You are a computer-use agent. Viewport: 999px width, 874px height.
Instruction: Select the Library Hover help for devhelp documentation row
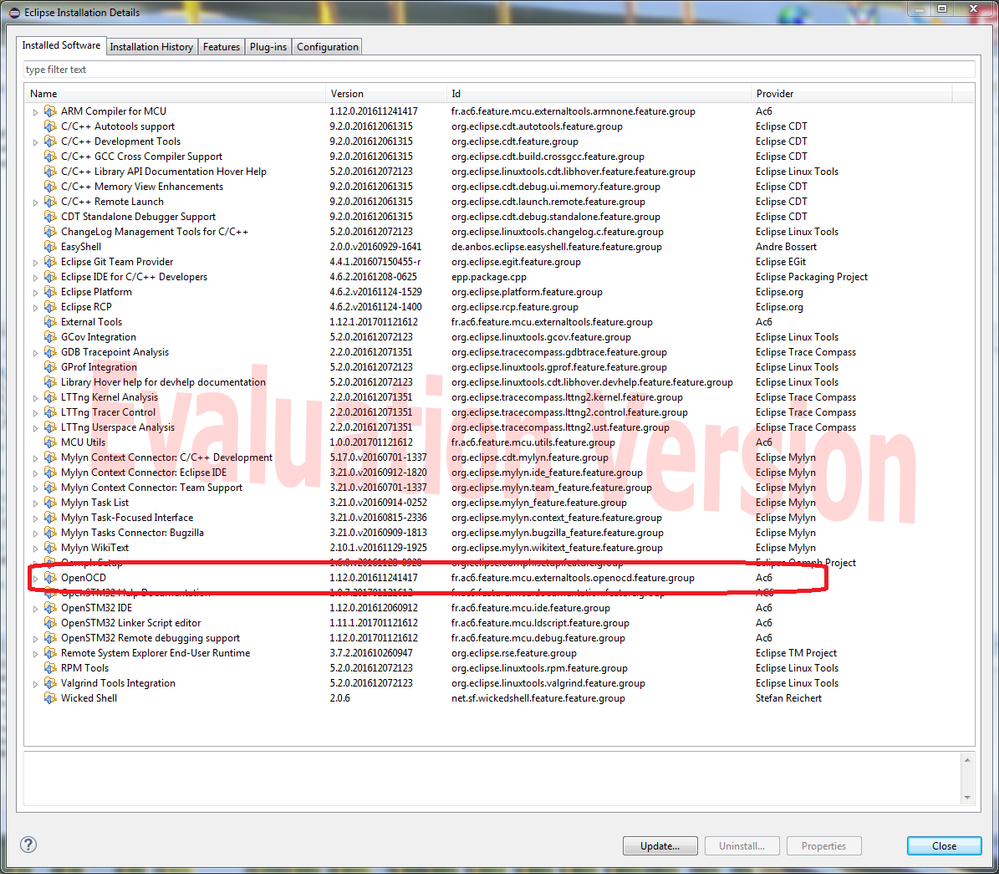(x=500, y=382)
